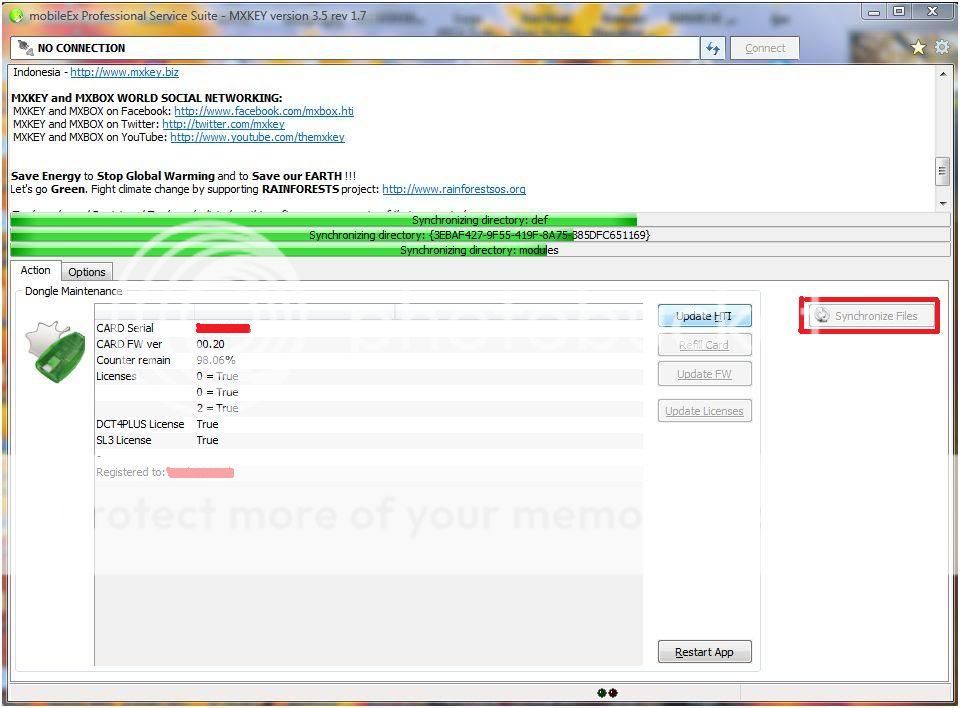This screenshot has height=708, width=960.
Task: Click the NO CONNECTION status field
Action: point(354,48)
